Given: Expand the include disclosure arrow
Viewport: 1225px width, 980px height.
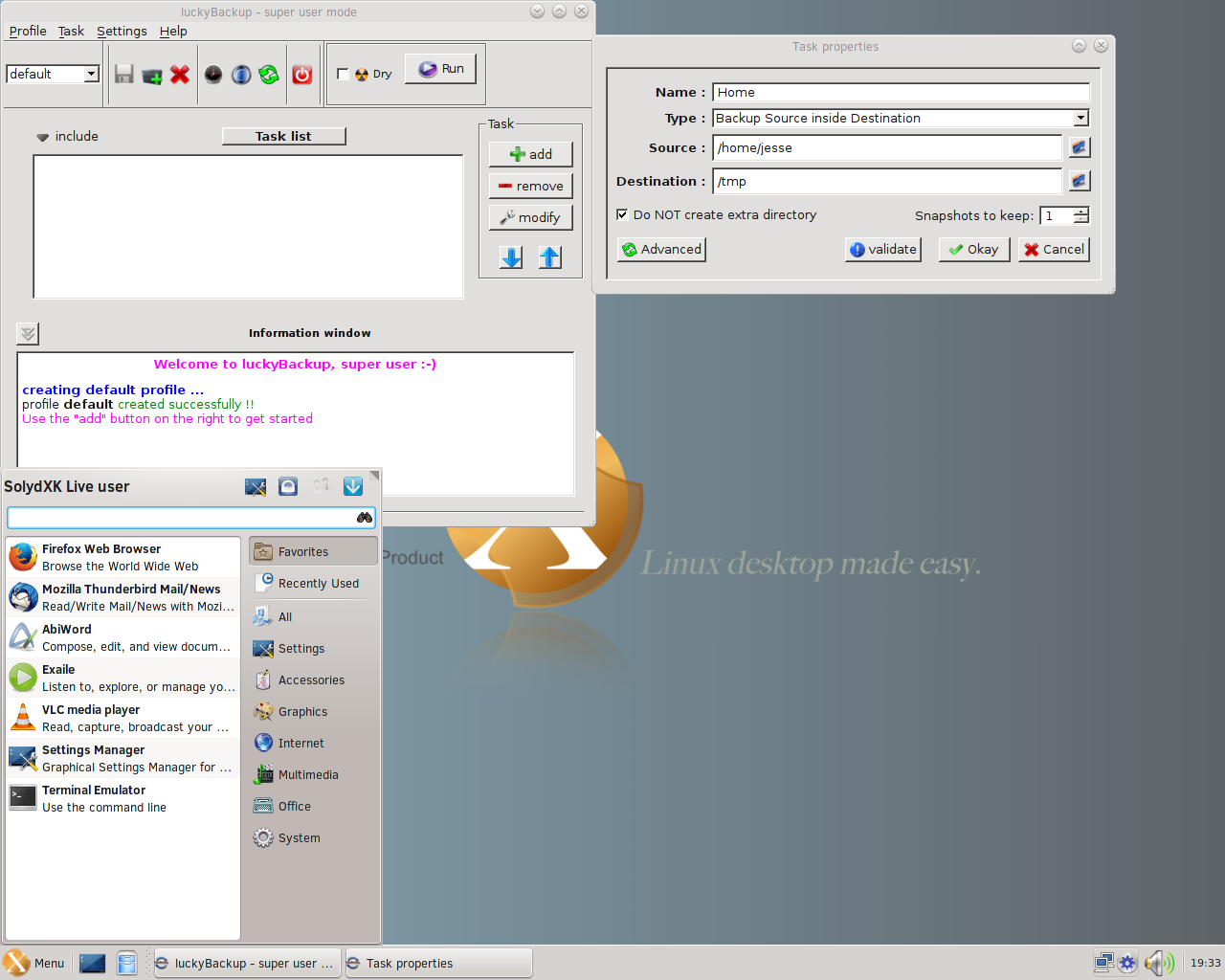Looking at the screenshot, I should point(42,137).
